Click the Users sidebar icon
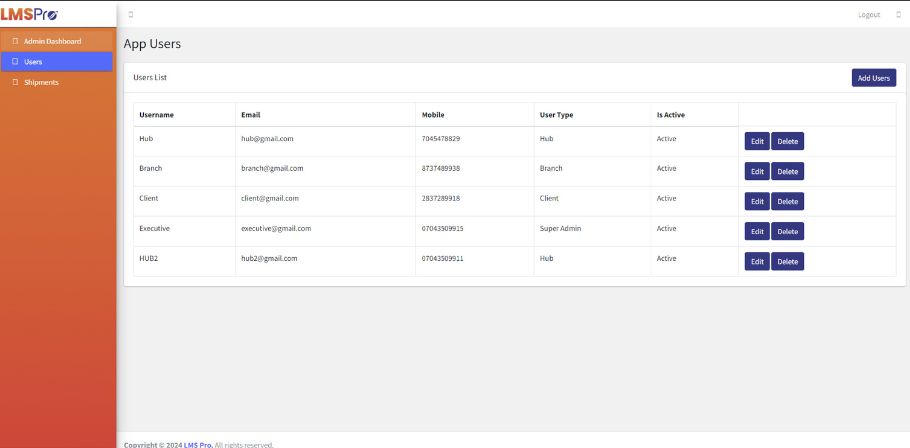 tap(15, 62)
